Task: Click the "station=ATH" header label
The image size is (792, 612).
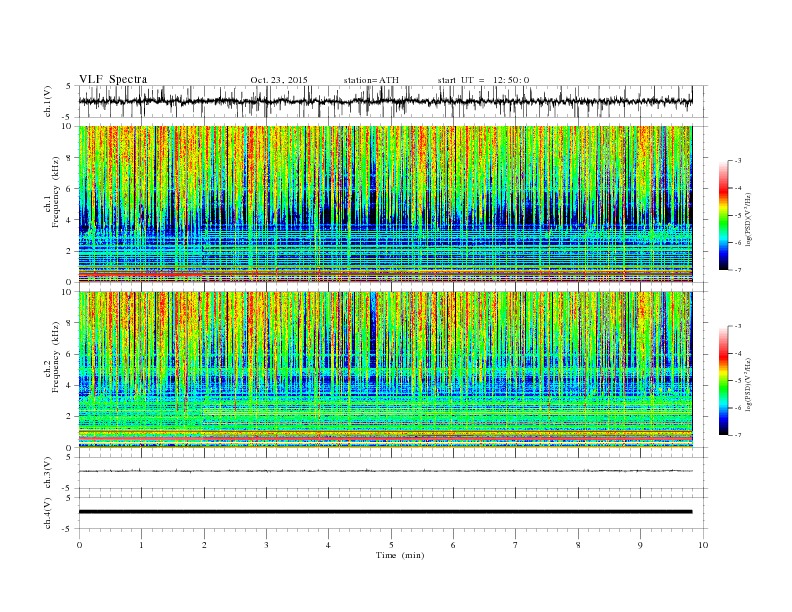Action: pyautogui.click(x=371, y=80)
